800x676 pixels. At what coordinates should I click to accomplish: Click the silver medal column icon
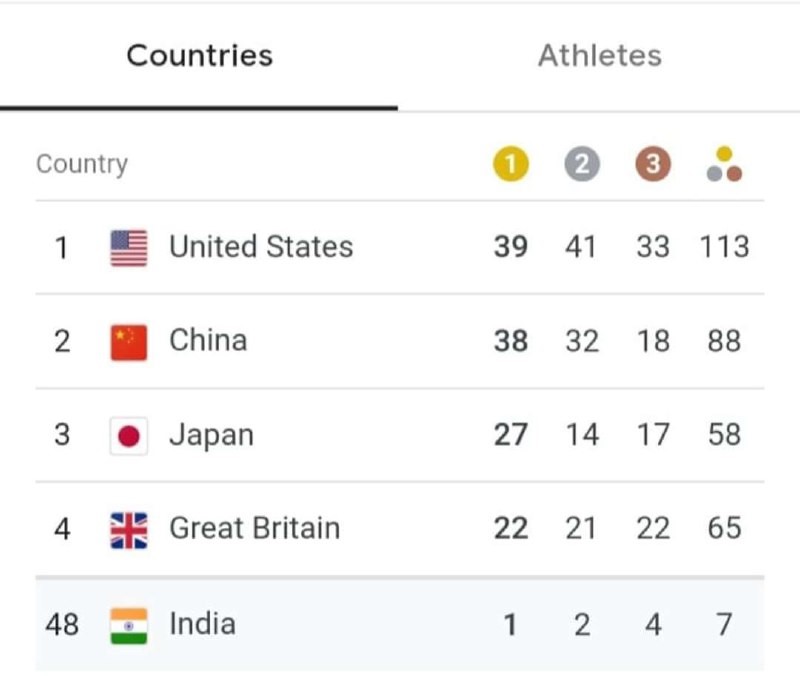[582, 164]
